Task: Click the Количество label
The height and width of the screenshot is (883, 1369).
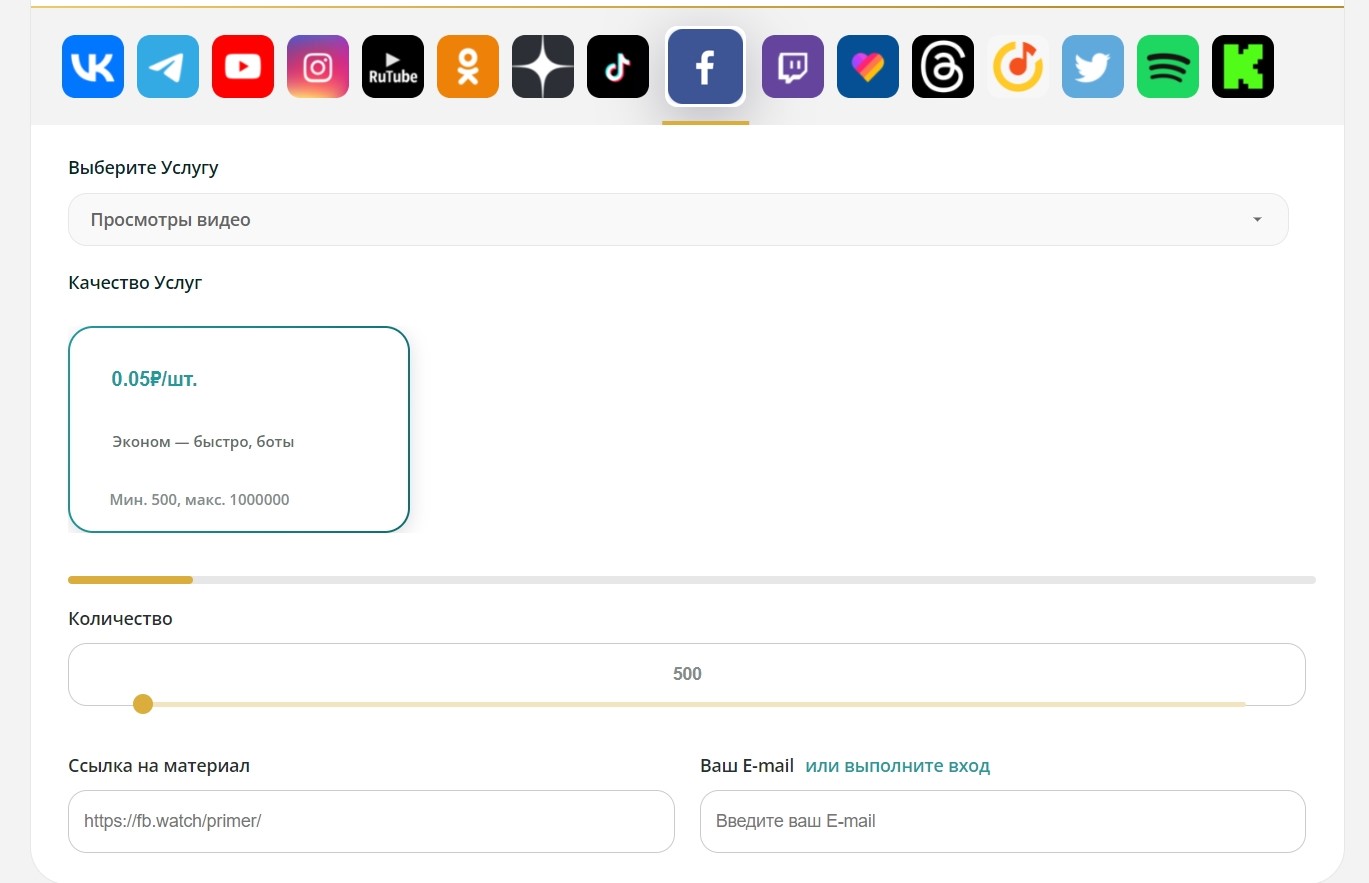Action: pos(120,619)
